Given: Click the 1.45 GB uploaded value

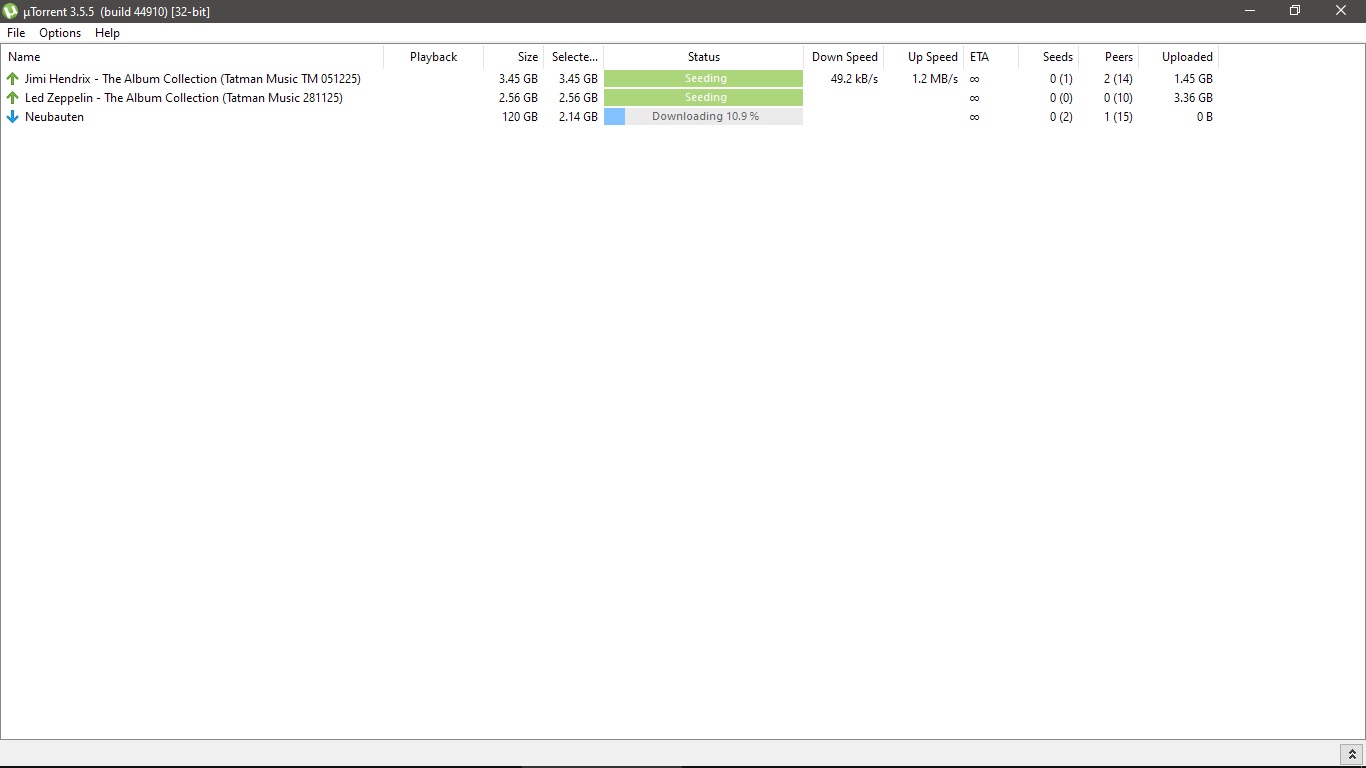Looking at the screenshot, I should 1193,78.
